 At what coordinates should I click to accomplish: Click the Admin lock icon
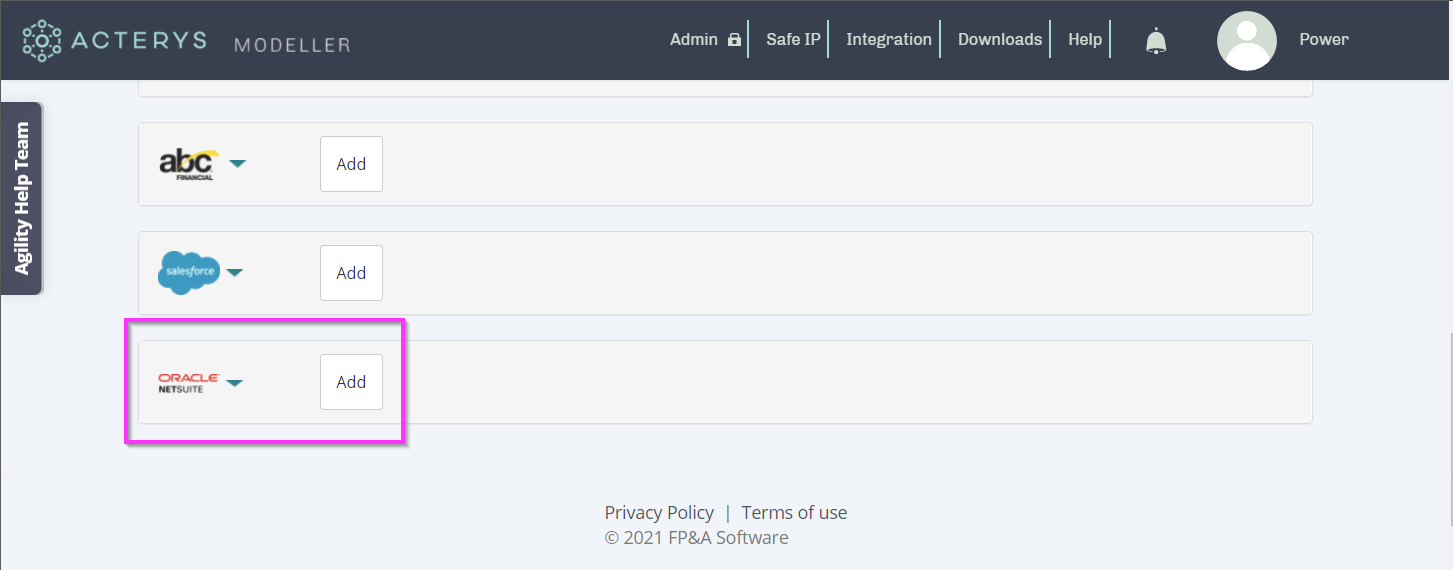click(735, 40)
